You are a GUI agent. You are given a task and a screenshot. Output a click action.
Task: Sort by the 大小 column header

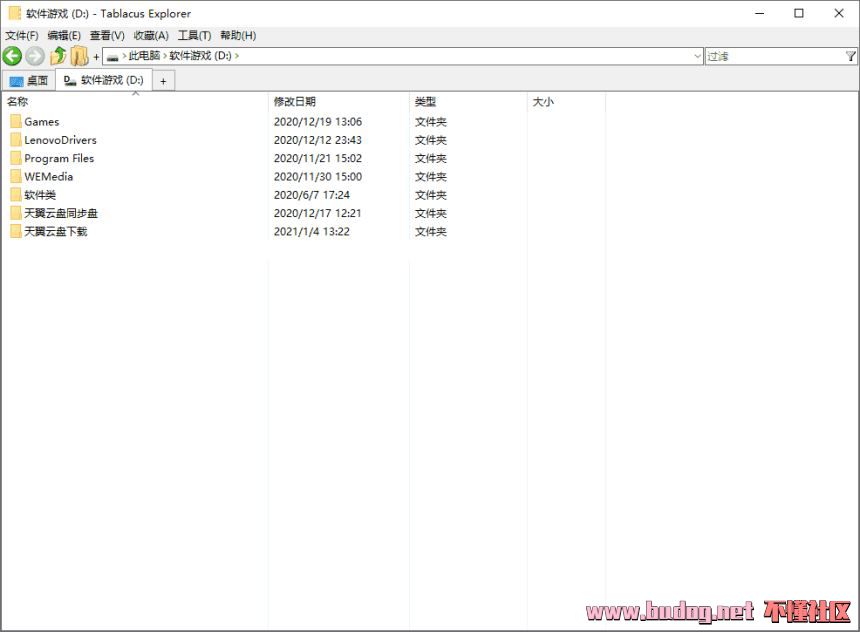(x=567, y=101)
